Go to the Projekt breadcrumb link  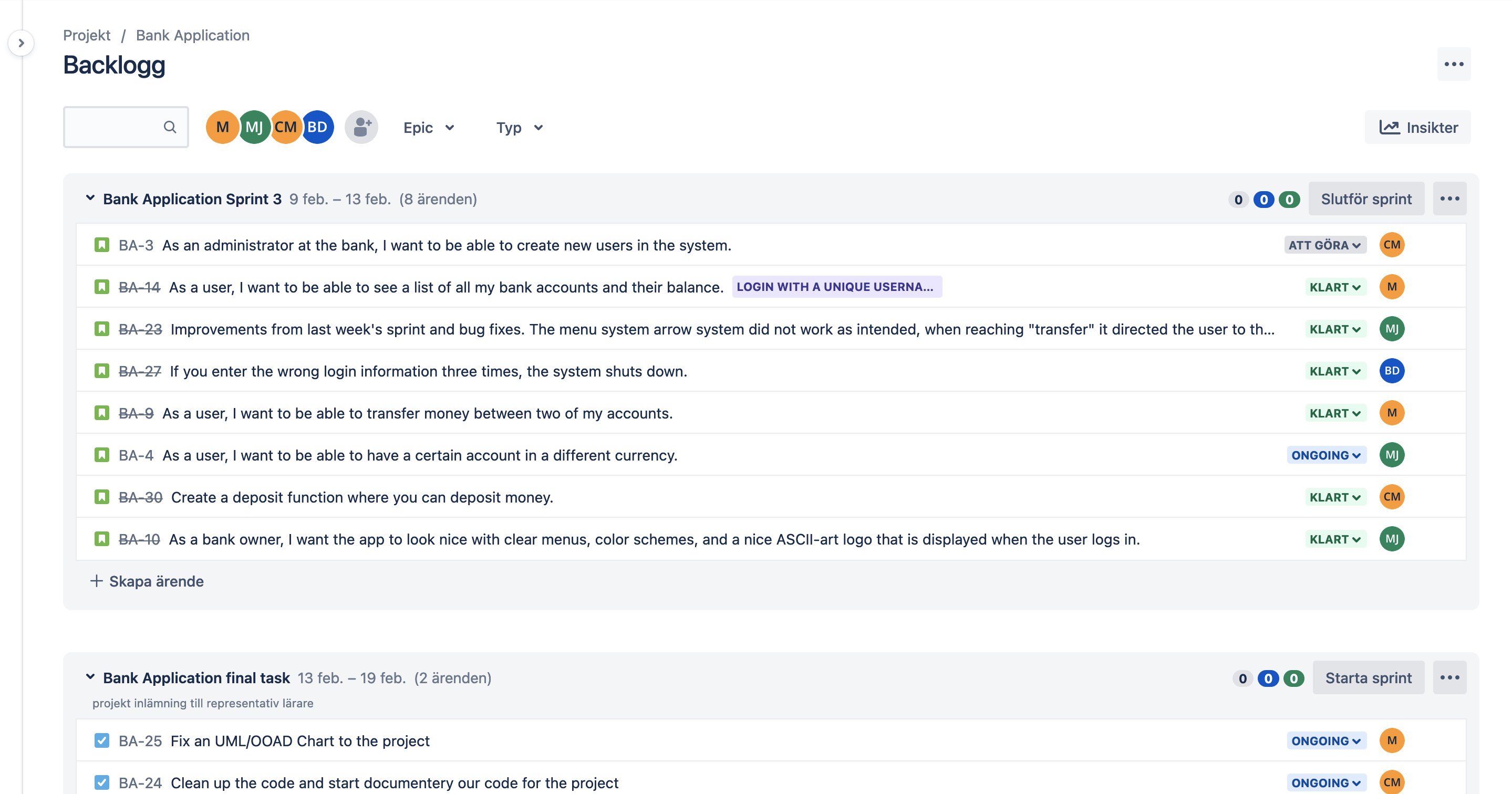pyautogui.click(x=86, y=35)
